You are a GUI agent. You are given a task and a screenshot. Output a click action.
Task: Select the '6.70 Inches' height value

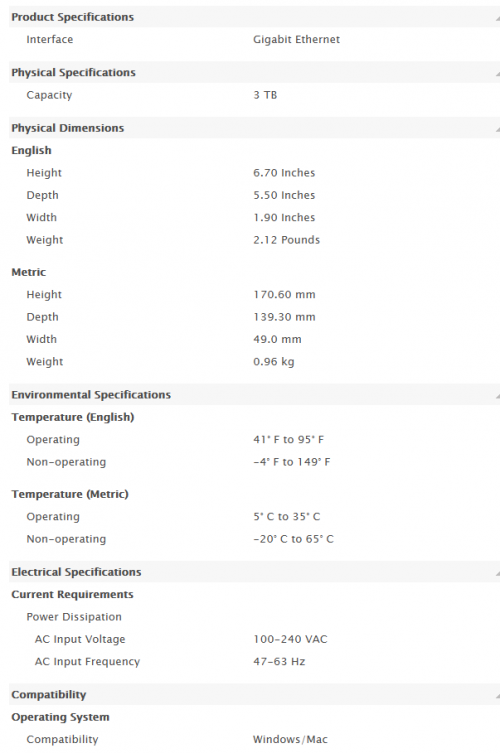coord(284,173)
